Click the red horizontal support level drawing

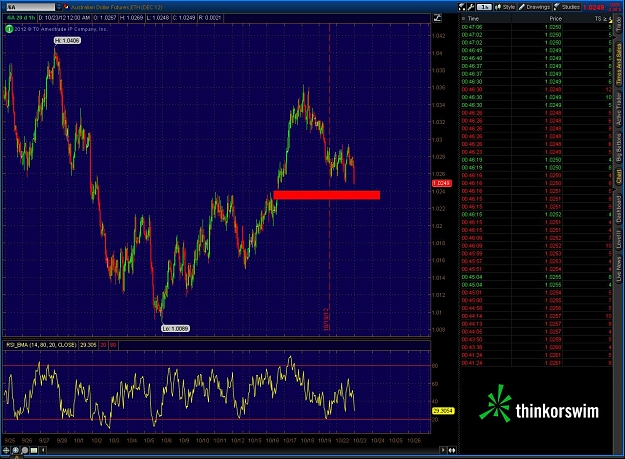(x=326, y=195)
